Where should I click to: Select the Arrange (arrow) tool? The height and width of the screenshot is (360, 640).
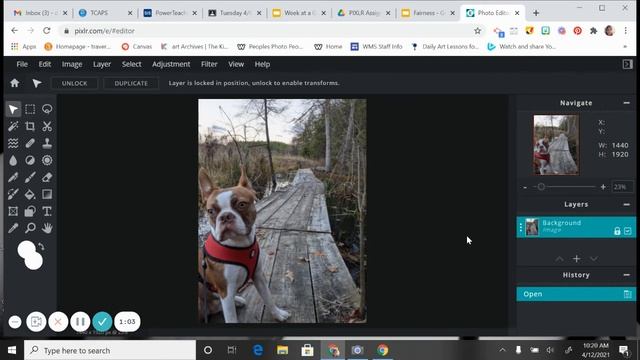coord(13,109)
